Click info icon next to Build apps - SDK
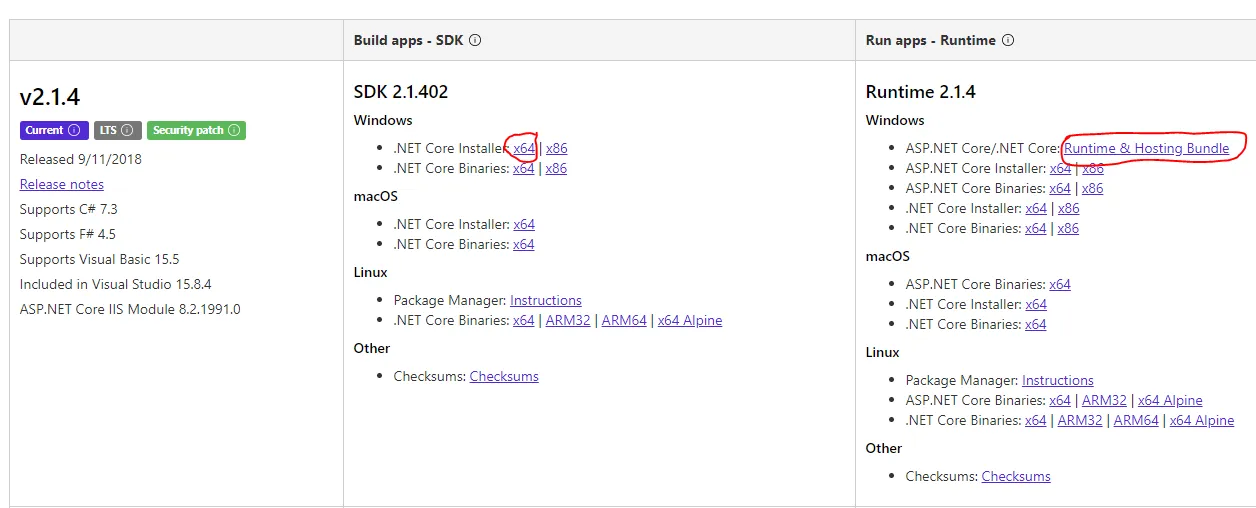 click(475, 41)
